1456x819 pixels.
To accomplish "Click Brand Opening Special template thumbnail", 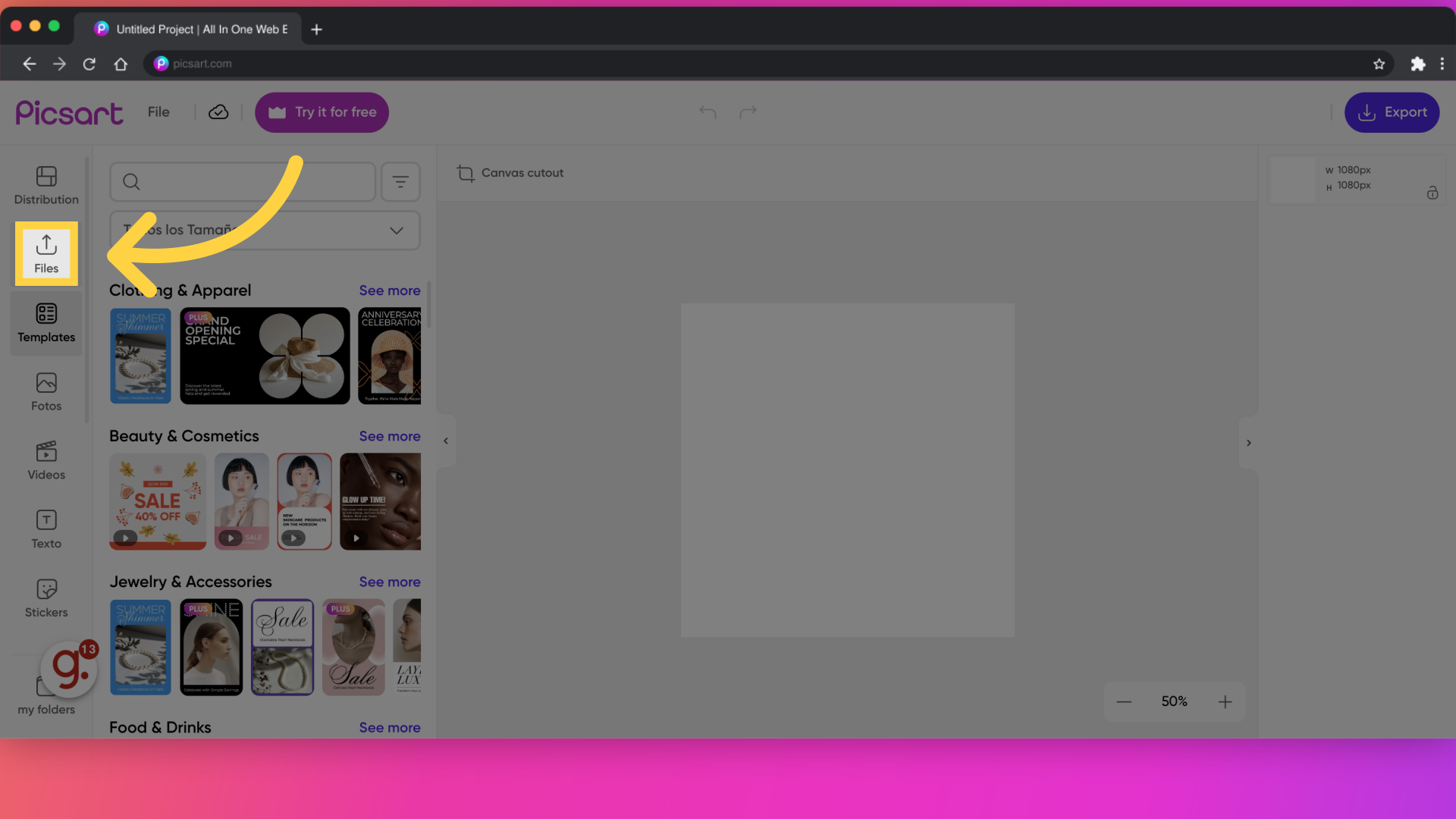I will click(x=264, y=355).
